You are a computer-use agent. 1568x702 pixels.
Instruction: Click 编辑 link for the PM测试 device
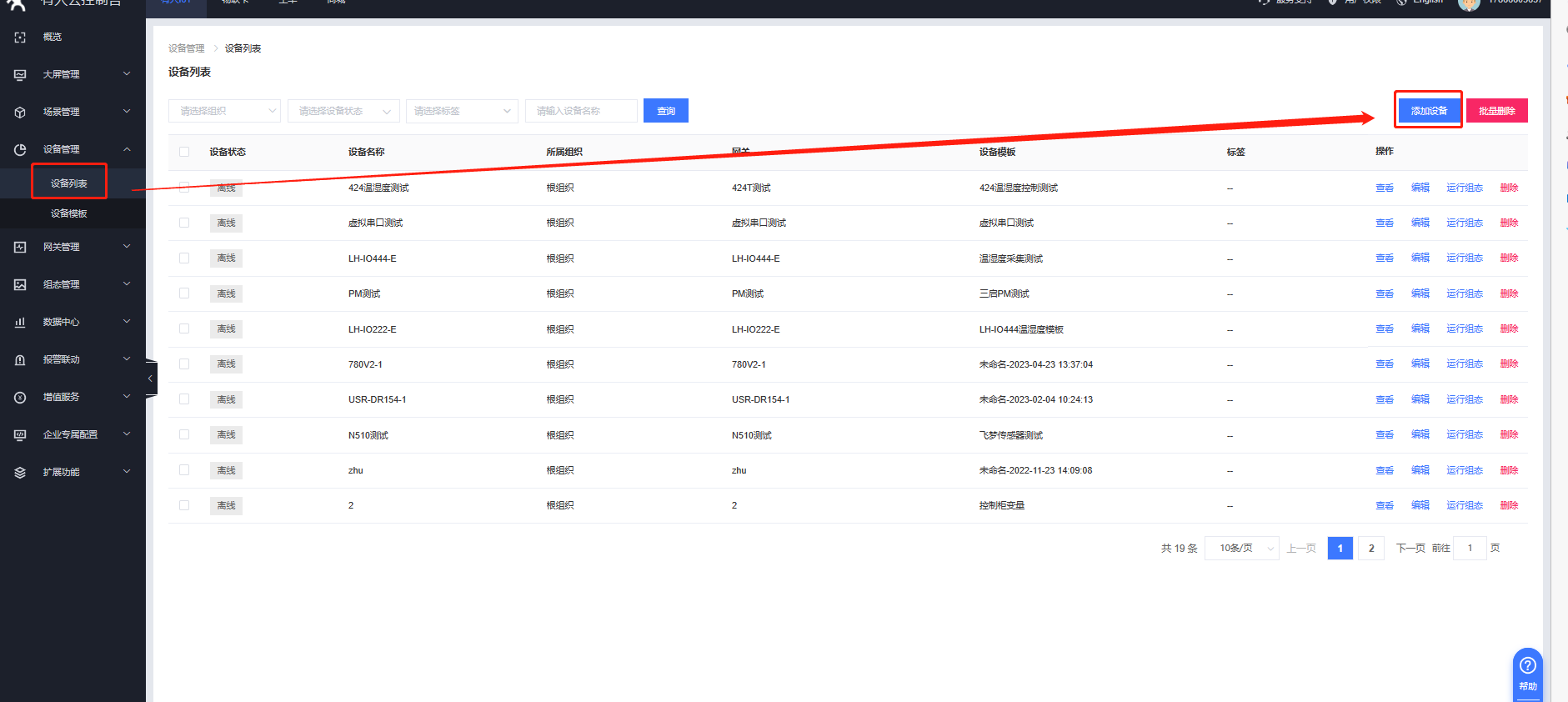click(x=1420, y=293)
